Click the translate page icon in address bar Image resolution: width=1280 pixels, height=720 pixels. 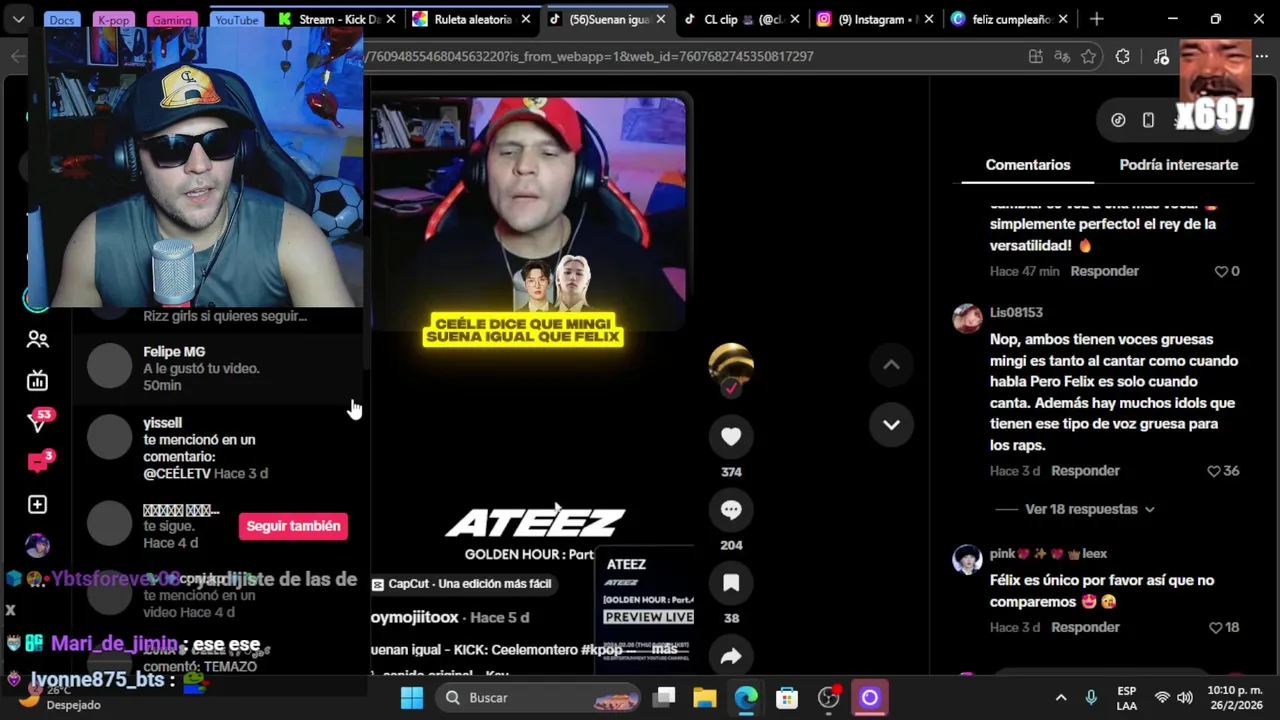(1062, 57)
